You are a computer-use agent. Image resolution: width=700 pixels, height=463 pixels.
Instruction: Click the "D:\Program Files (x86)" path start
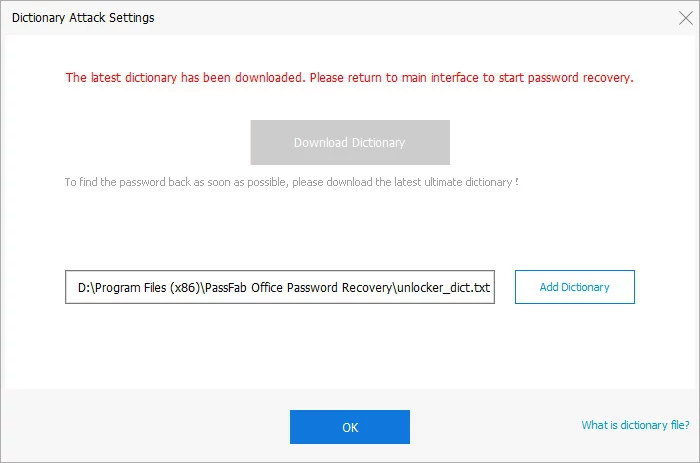137,288
